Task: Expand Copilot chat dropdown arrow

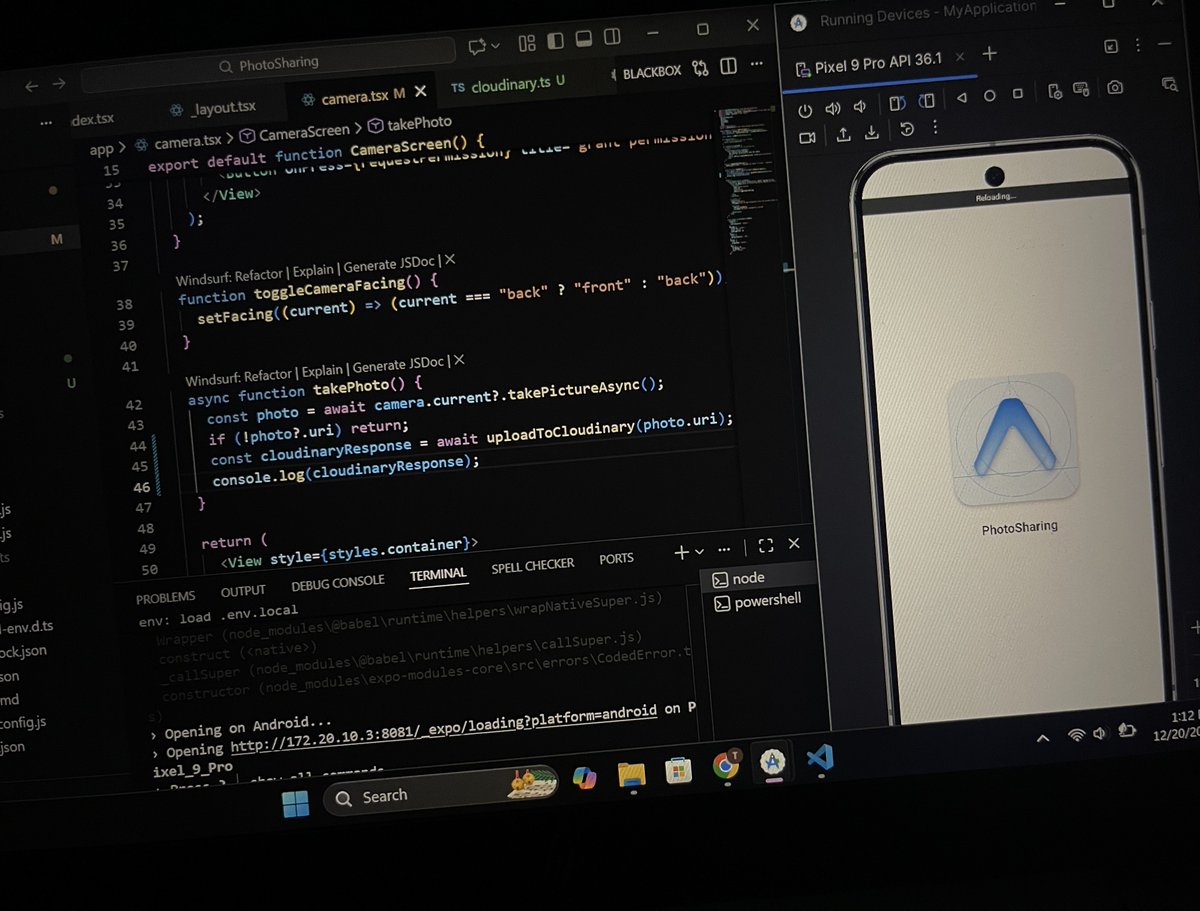Action: [496, 45]
